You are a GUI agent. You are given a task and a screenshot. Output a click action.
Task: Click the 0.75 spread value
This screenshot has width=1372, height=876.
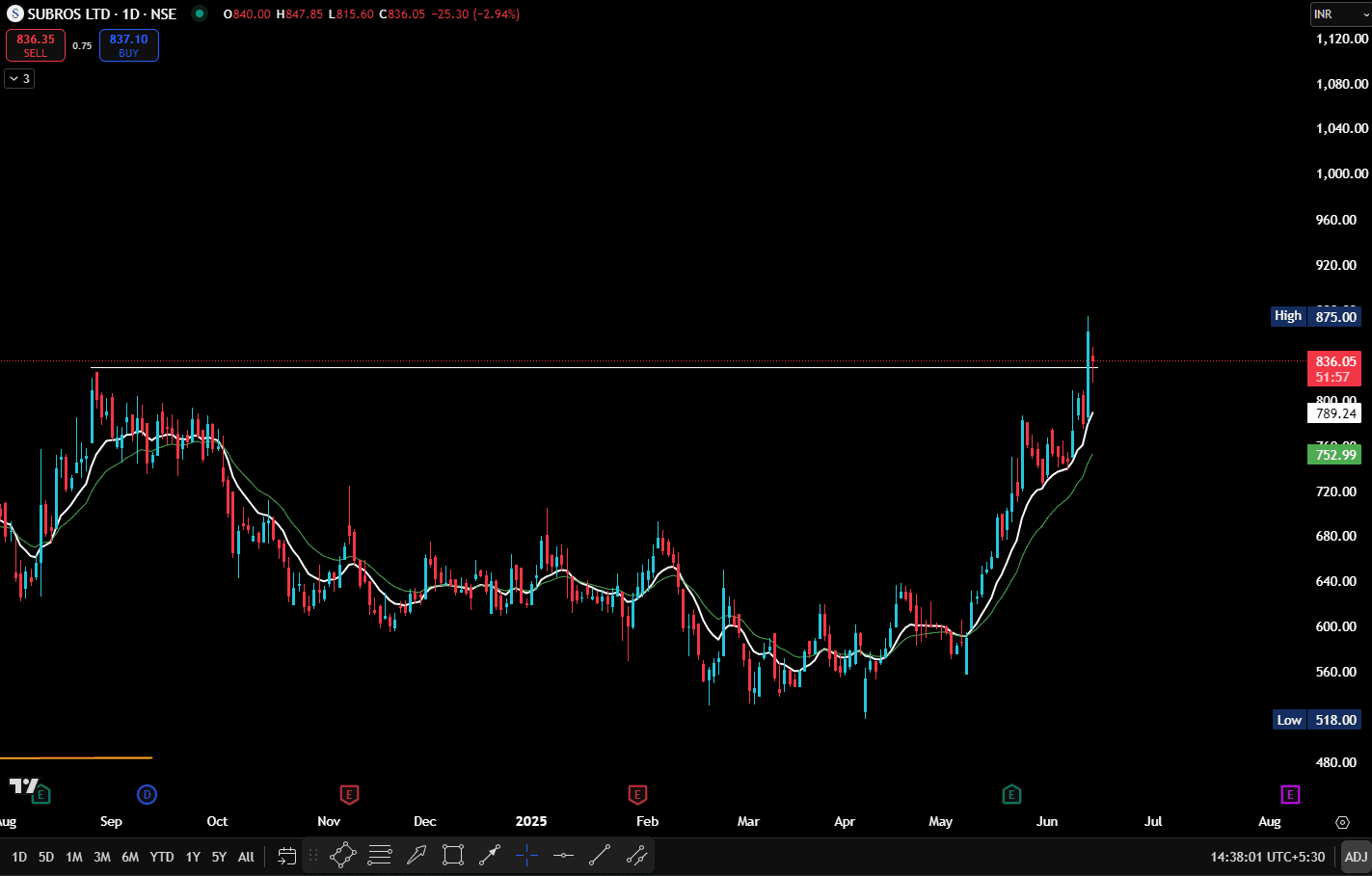(82, 45)
